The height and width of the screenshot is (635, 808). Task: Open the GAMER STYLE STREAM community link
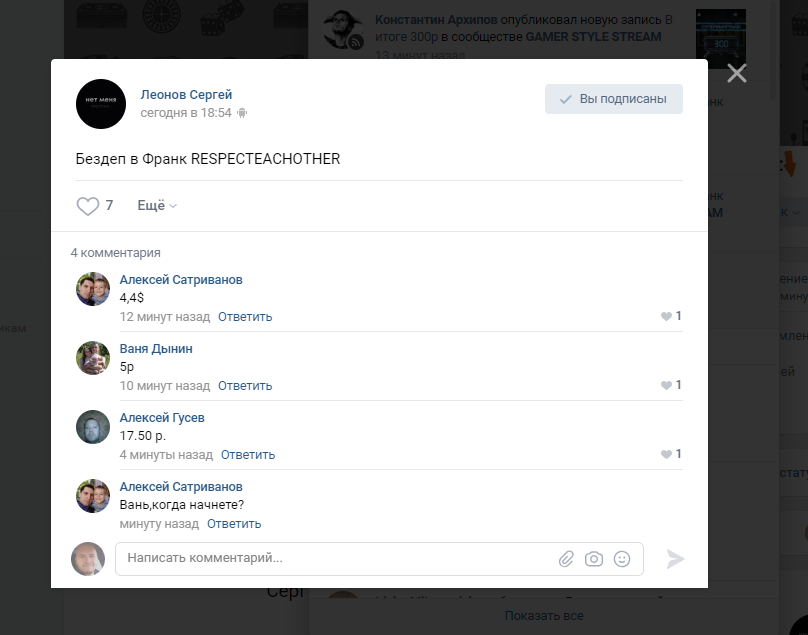pyautogui.click(x=593, y=37)
